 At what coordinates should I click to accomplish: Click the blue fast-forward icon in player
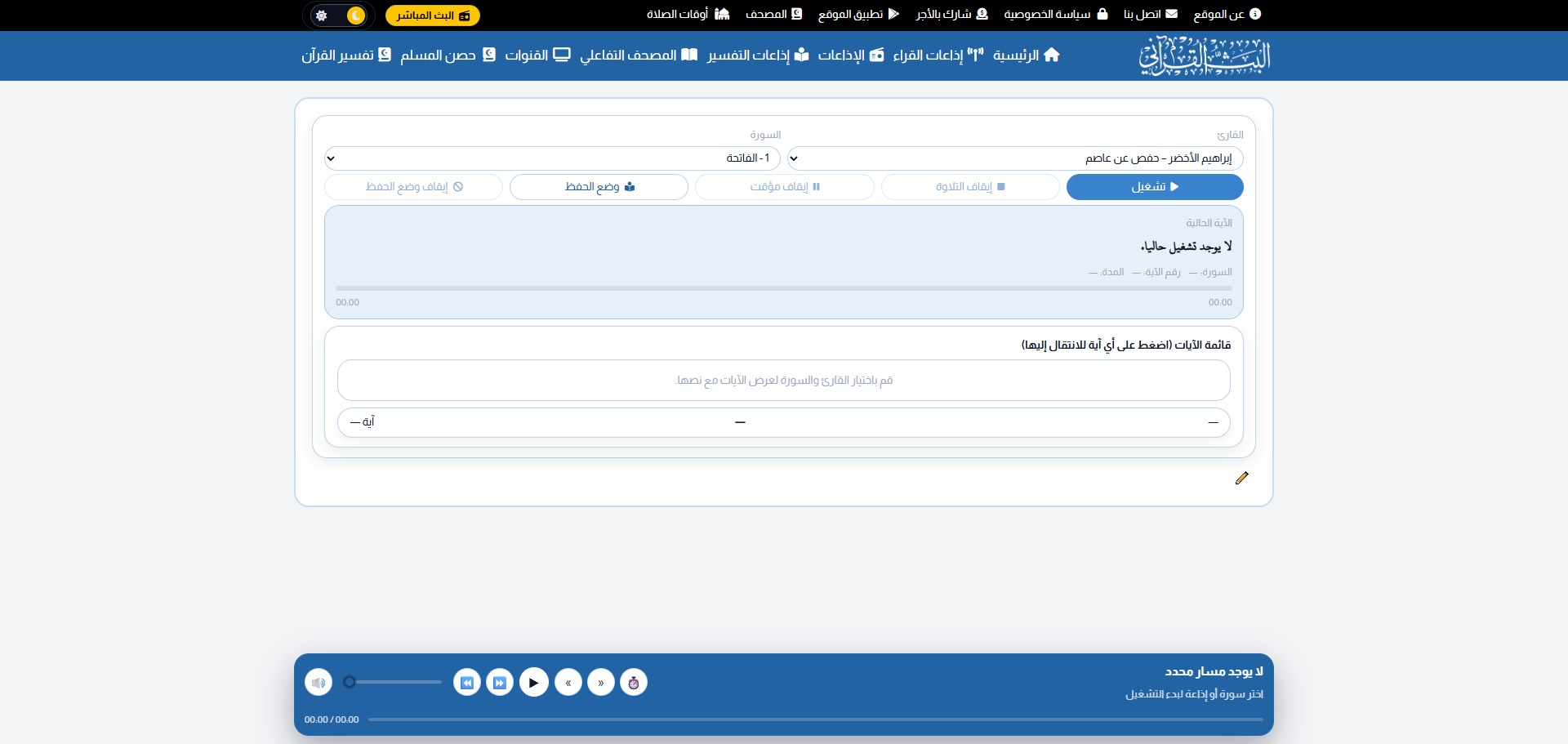500,683
